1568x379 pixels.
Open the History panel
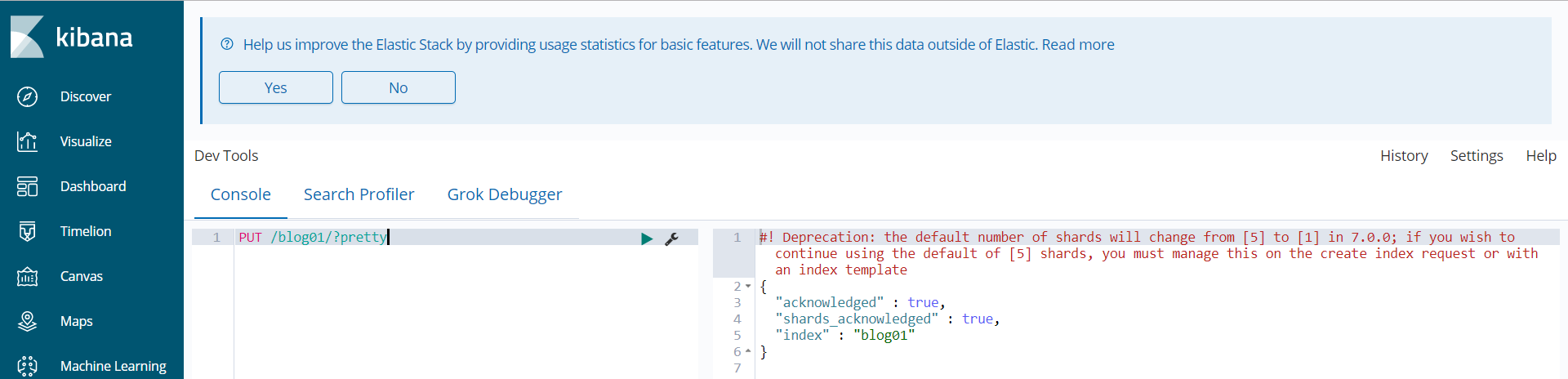[1404, 155]
